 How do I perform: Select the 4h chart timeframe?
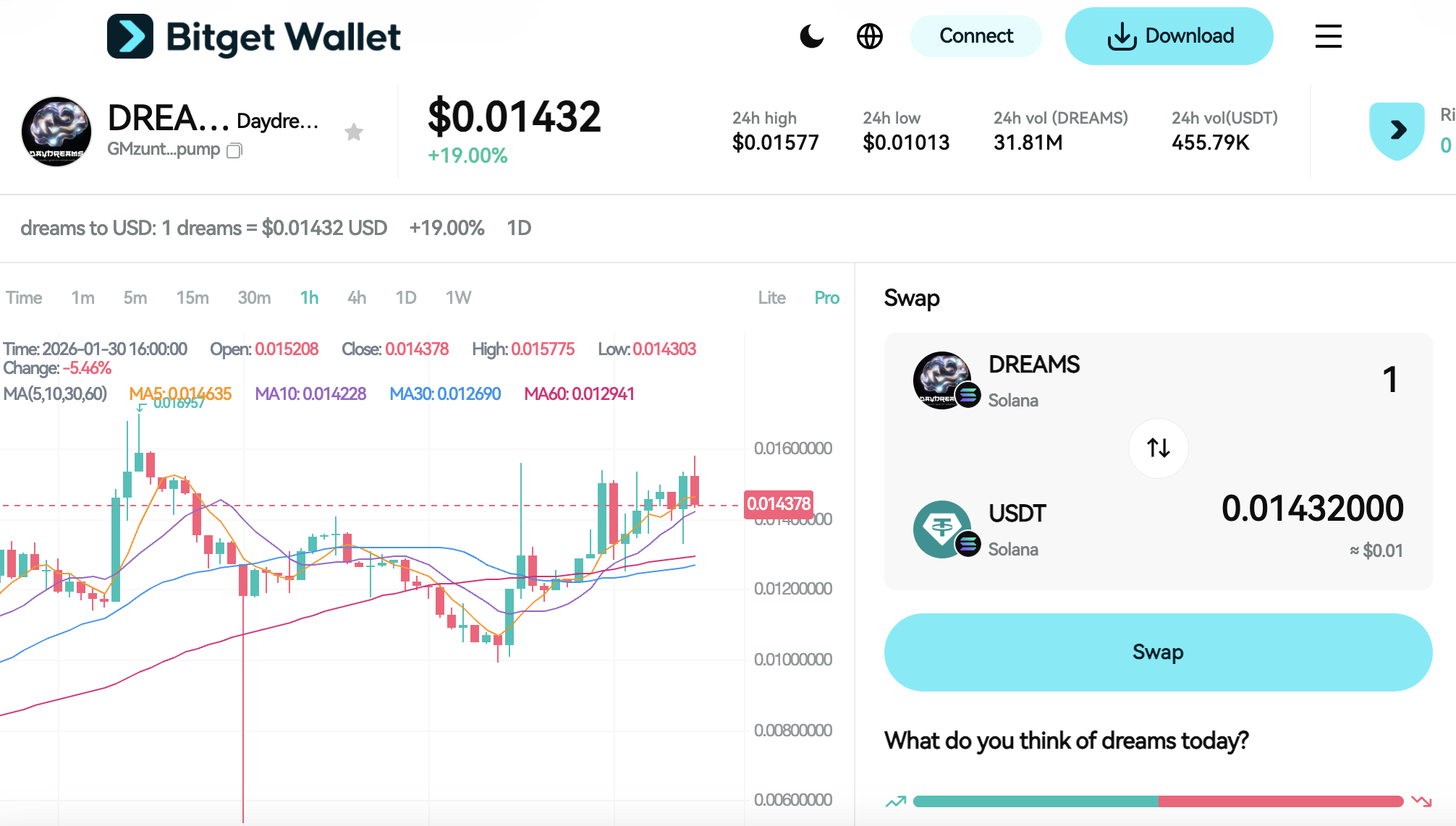355,297
